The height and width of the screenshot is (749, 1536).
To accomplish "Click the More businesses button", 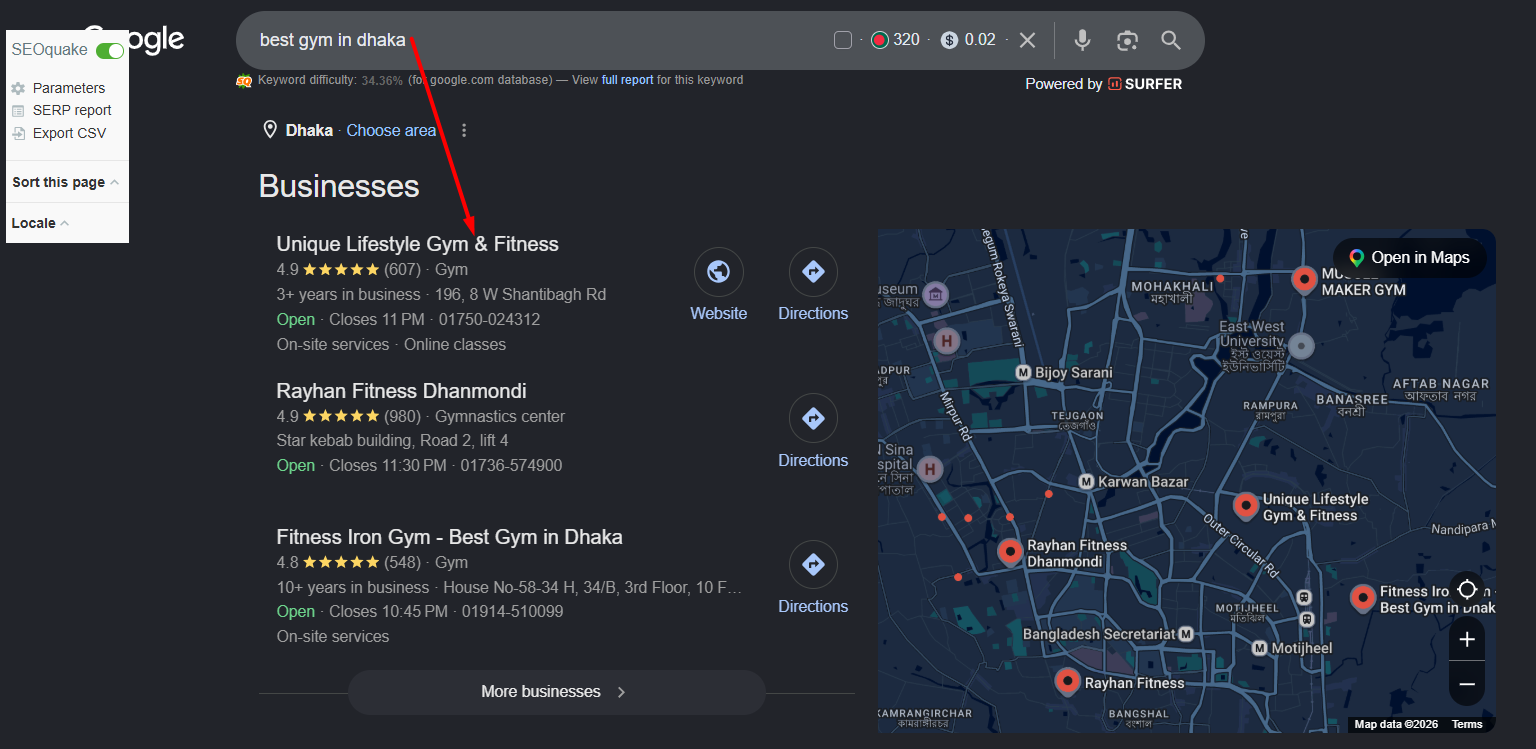I will pos(556,692).
